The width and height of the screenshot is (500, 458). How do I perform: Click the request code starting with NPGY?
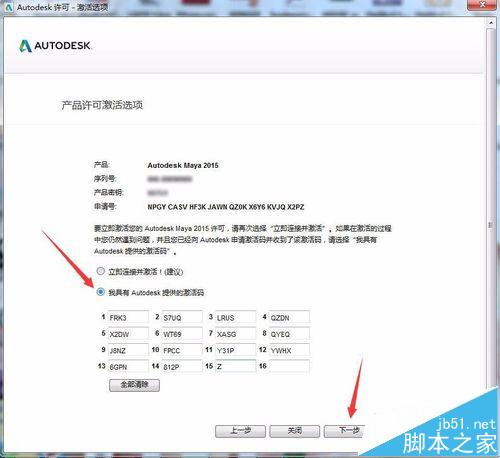tap(226, 207)
